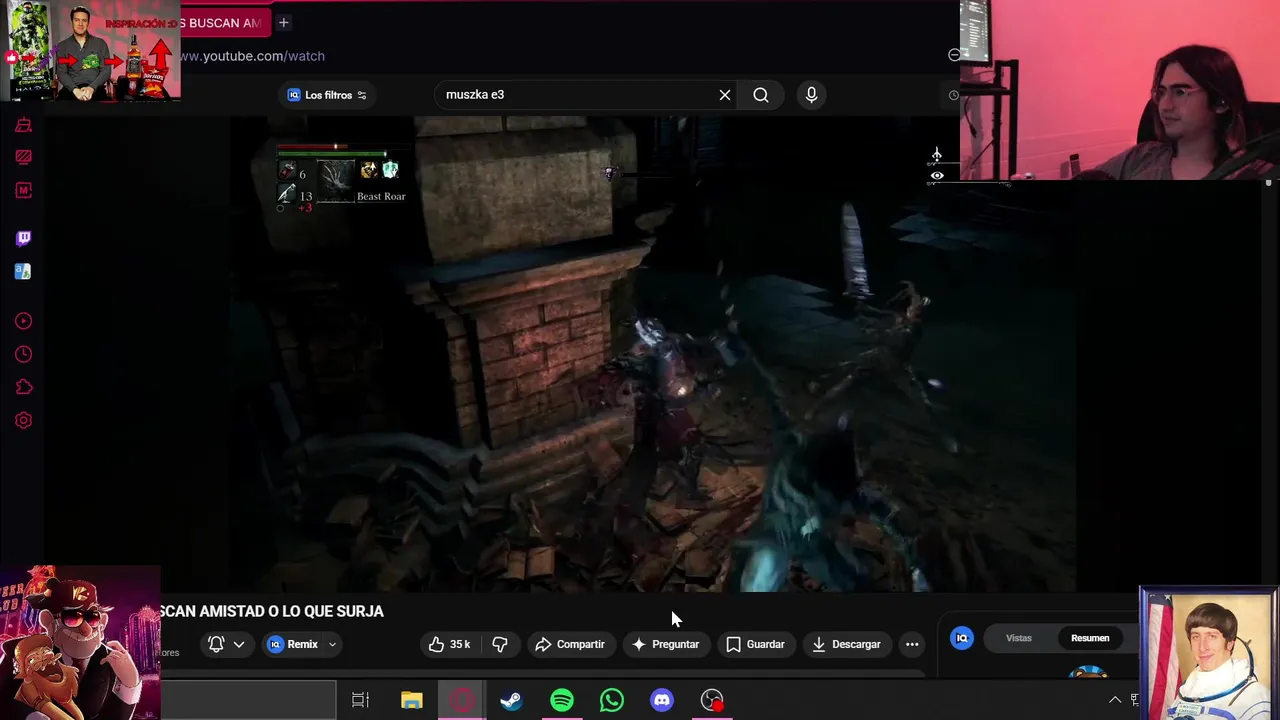The image size is (1280, 720).
Task: Expand notification bell options chevron
Action: (x=239, y=644)
